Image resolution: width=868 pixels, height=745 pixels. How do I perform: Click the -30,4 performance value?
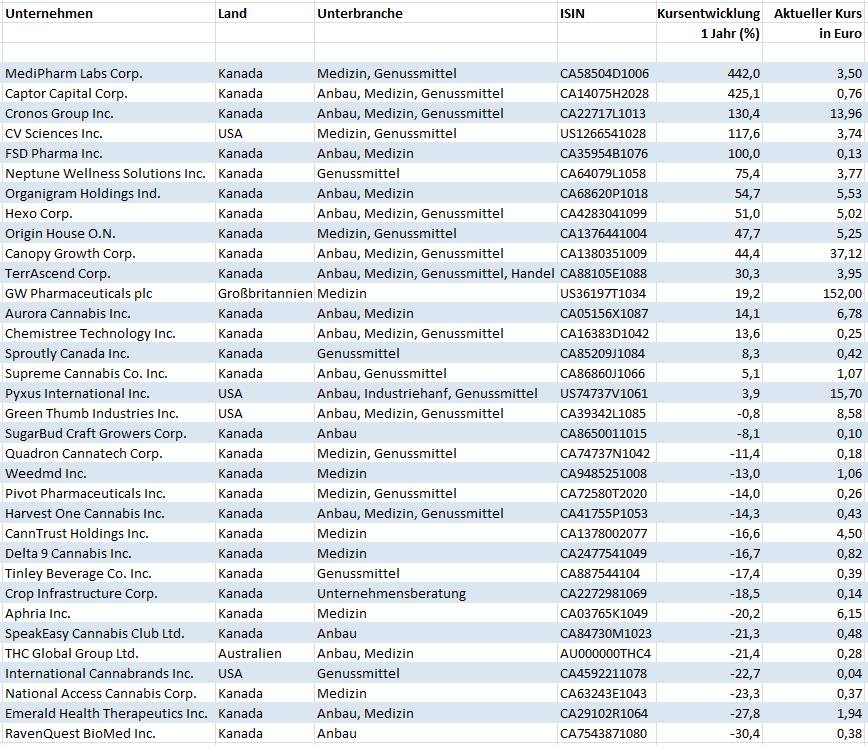[710, 733]
